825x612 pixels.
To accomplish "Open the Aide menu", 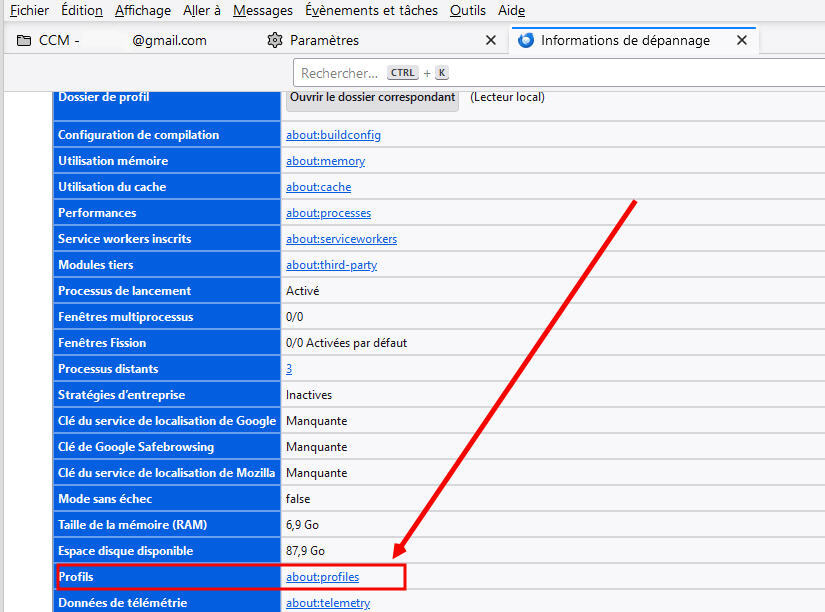I will click(511, 11).
